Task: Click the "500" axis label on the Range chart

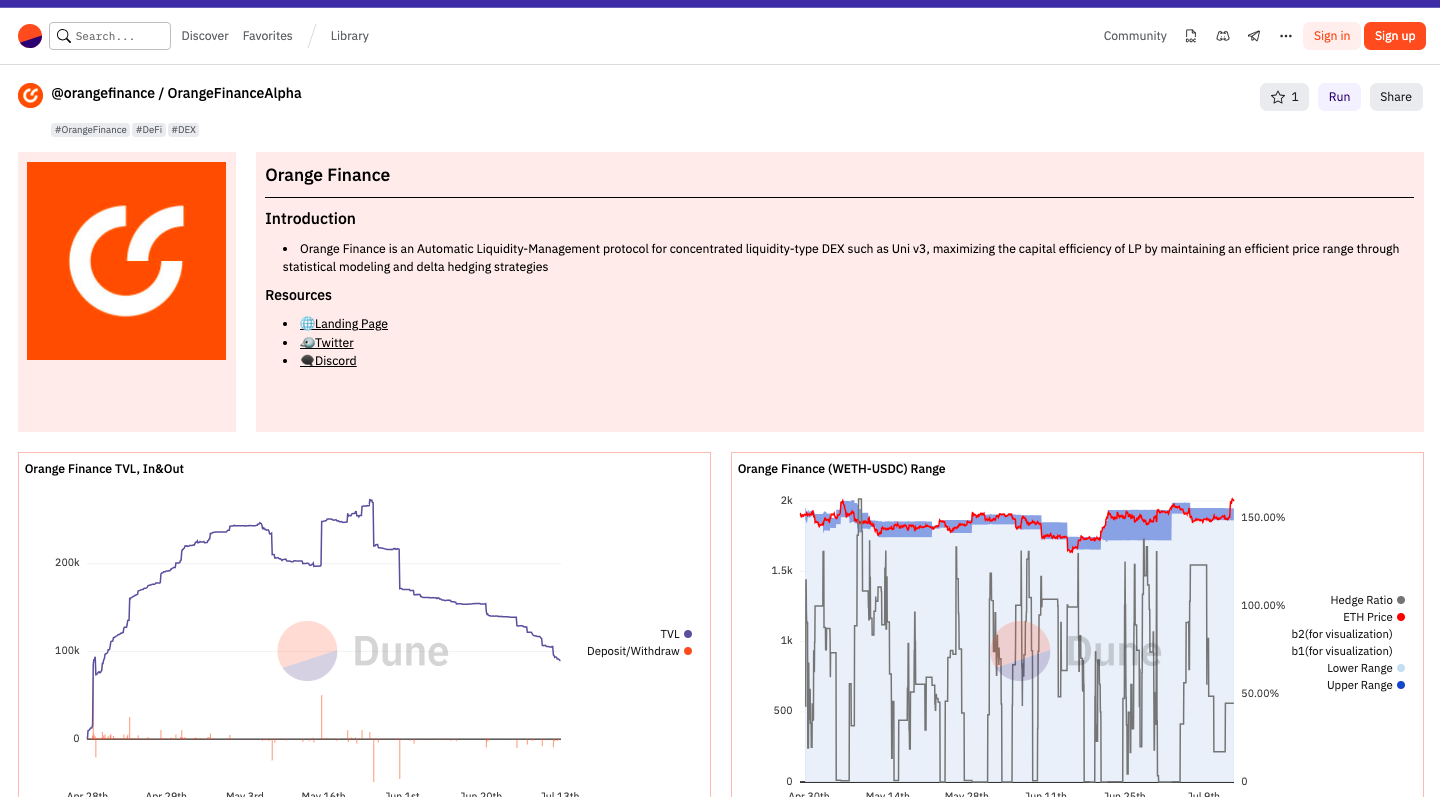Action: (x=783, y=712)
